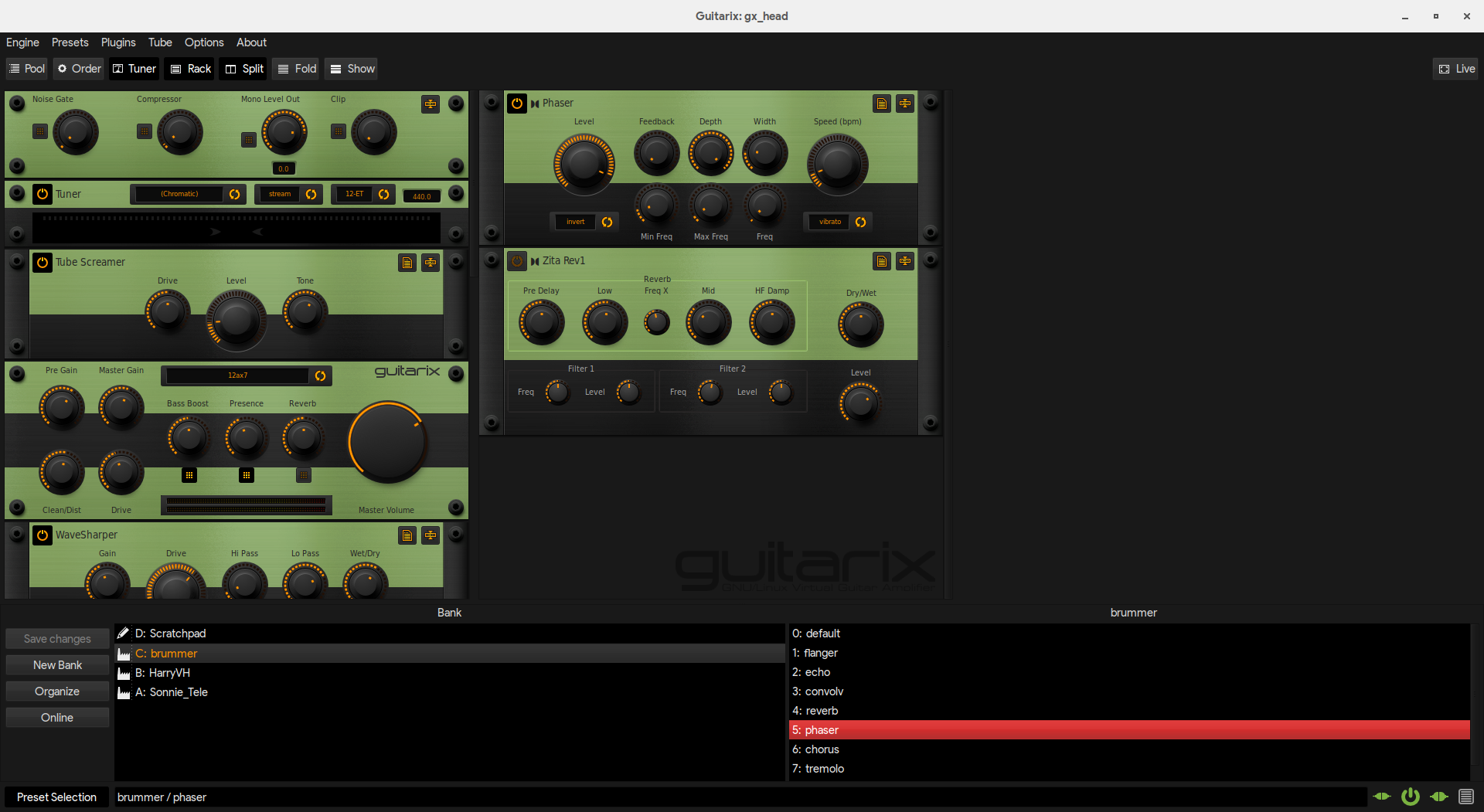Toggle Tuner power button

pos(43,194)
